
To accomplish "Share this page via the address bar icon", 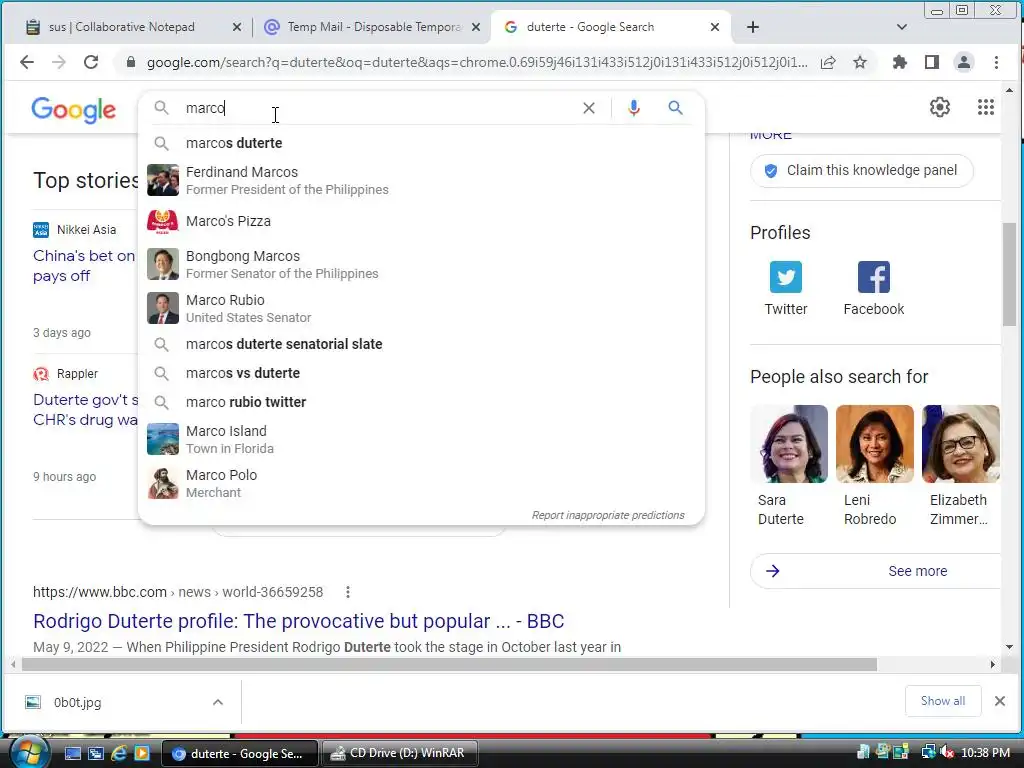I will click(828, 63).
